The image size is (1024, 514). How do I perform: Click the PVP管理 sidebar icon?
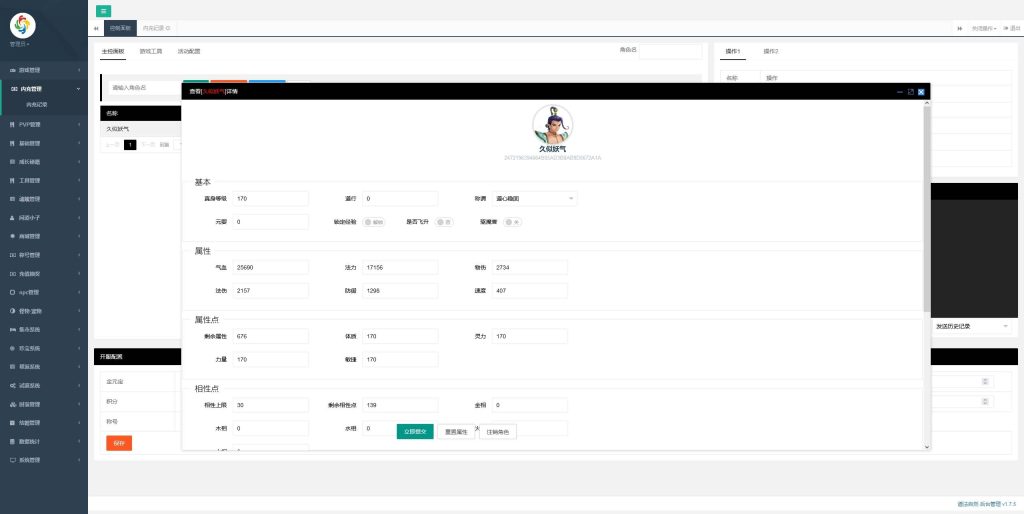click(x=12, y=125)
